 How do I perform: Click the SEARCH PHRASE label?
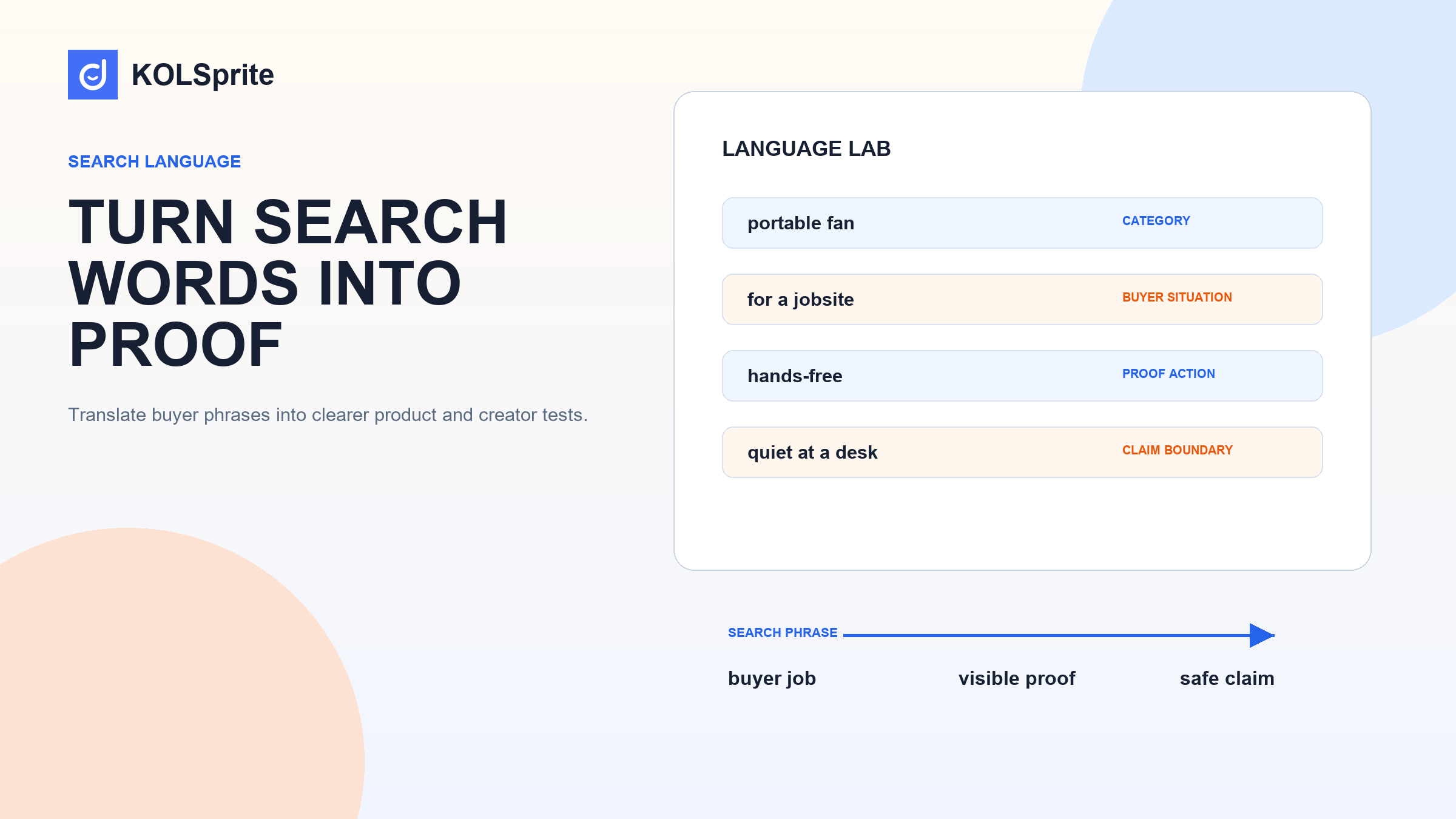pyautogui.click(x=783, y=633)
